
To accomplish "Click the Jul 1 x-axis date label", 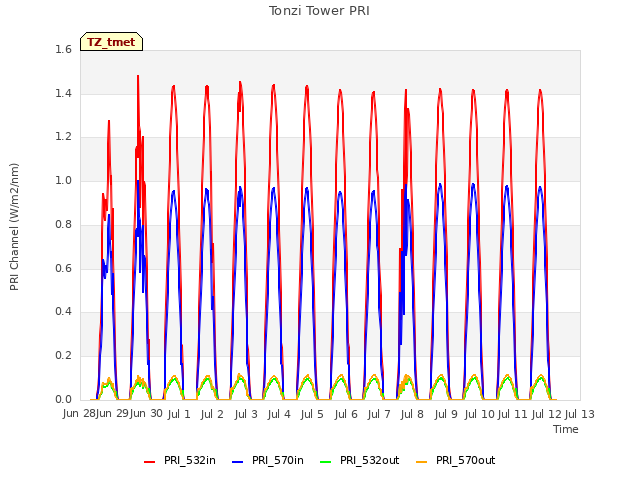I will click(179, 414).
